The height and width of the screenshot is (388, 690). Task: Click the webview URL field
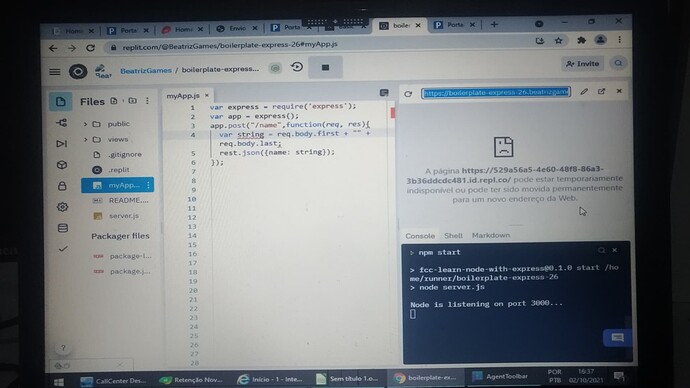coord(496,92)
